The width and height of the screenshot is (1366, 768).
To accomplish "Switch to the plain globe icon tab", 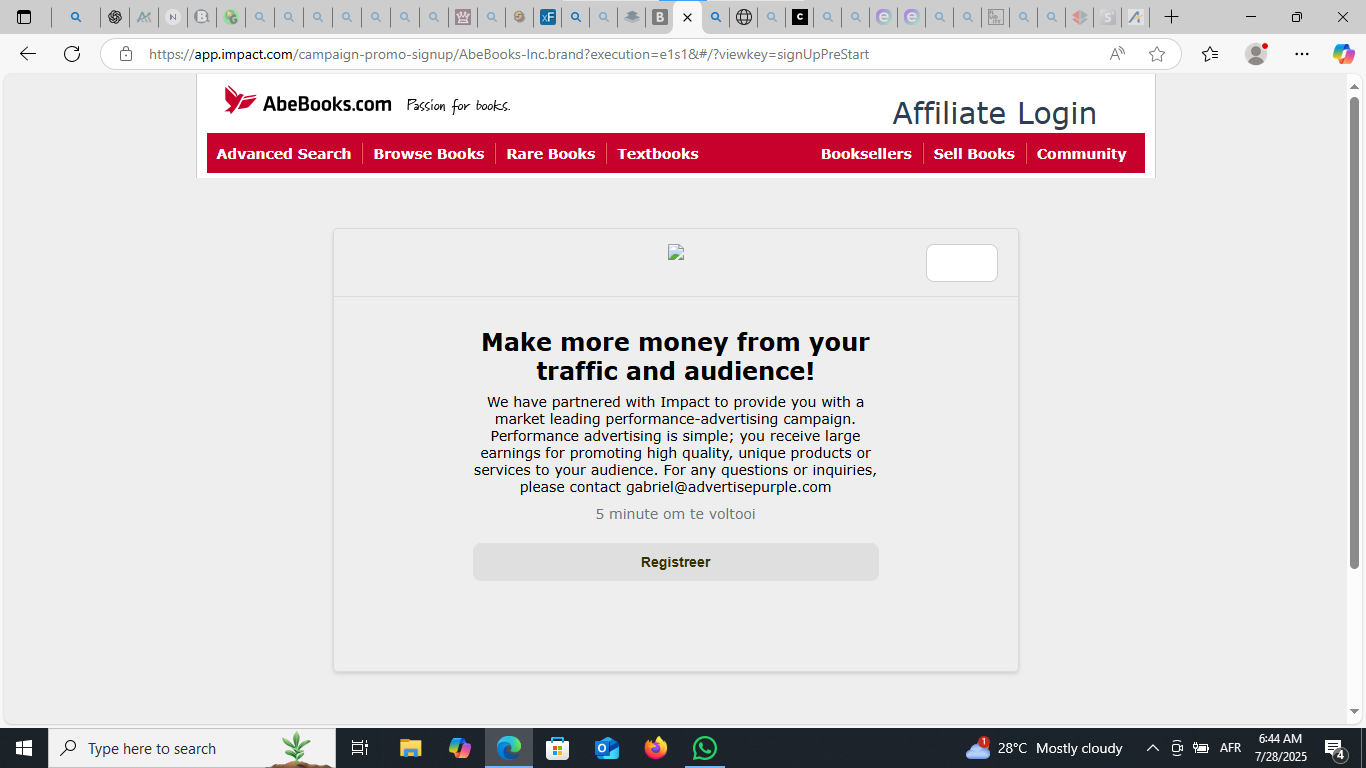I will (x=743, y=17).
